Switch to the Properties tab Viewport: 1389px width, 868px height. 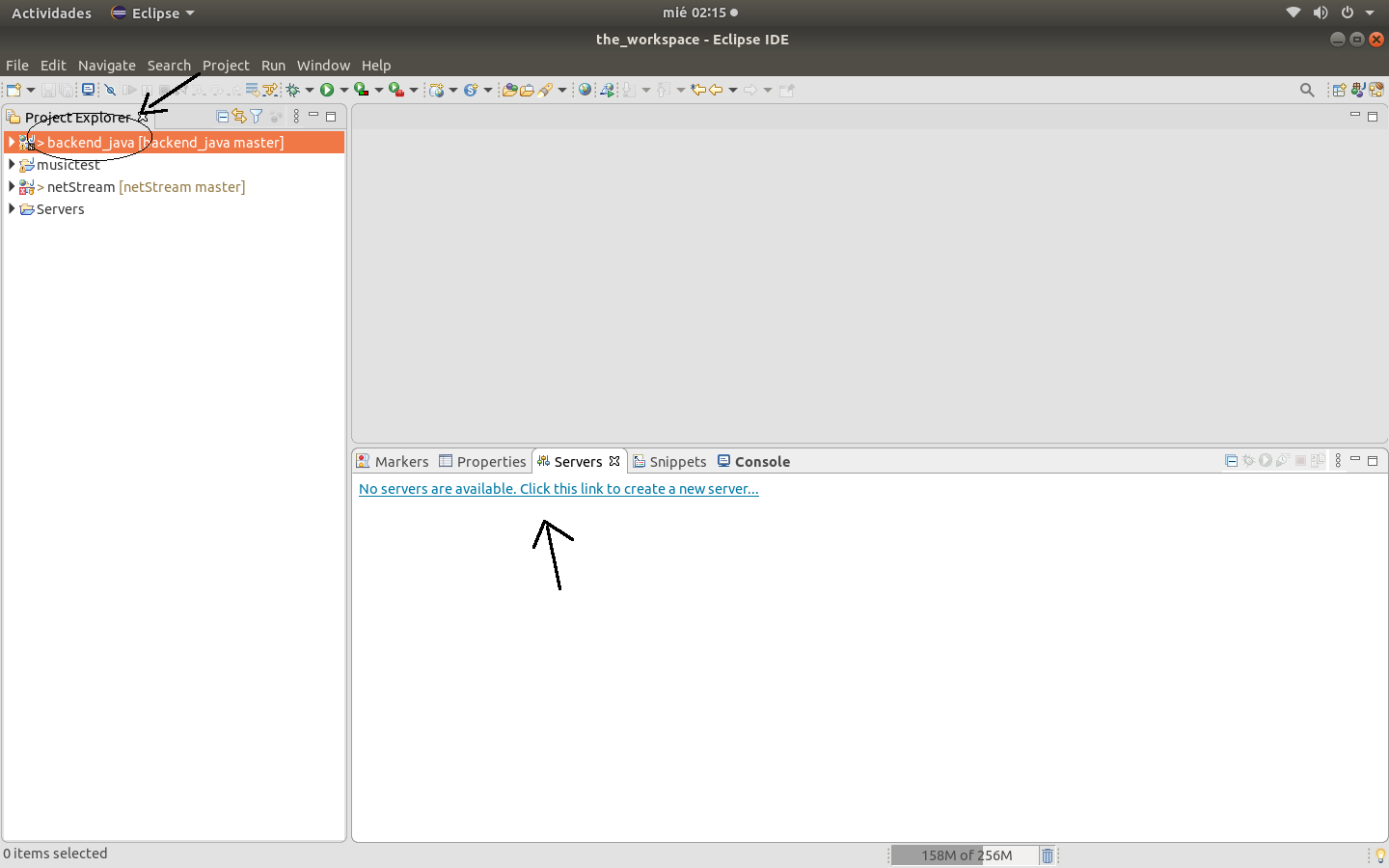[482, 462]
